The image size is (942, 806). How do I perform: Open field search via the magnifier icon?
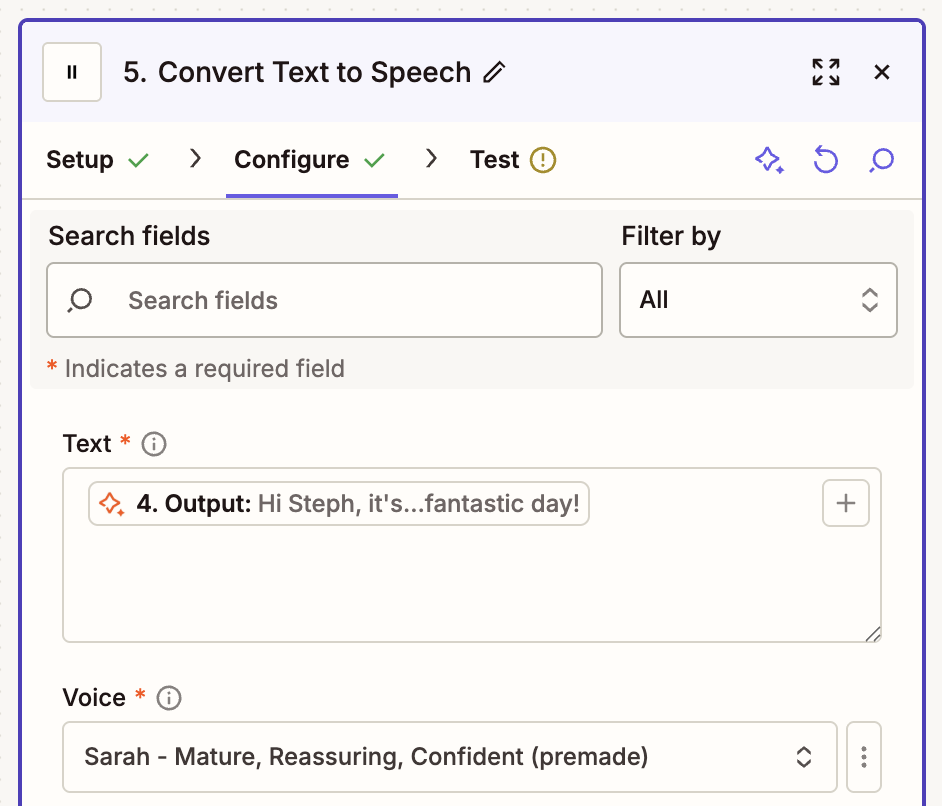point(881,160)
